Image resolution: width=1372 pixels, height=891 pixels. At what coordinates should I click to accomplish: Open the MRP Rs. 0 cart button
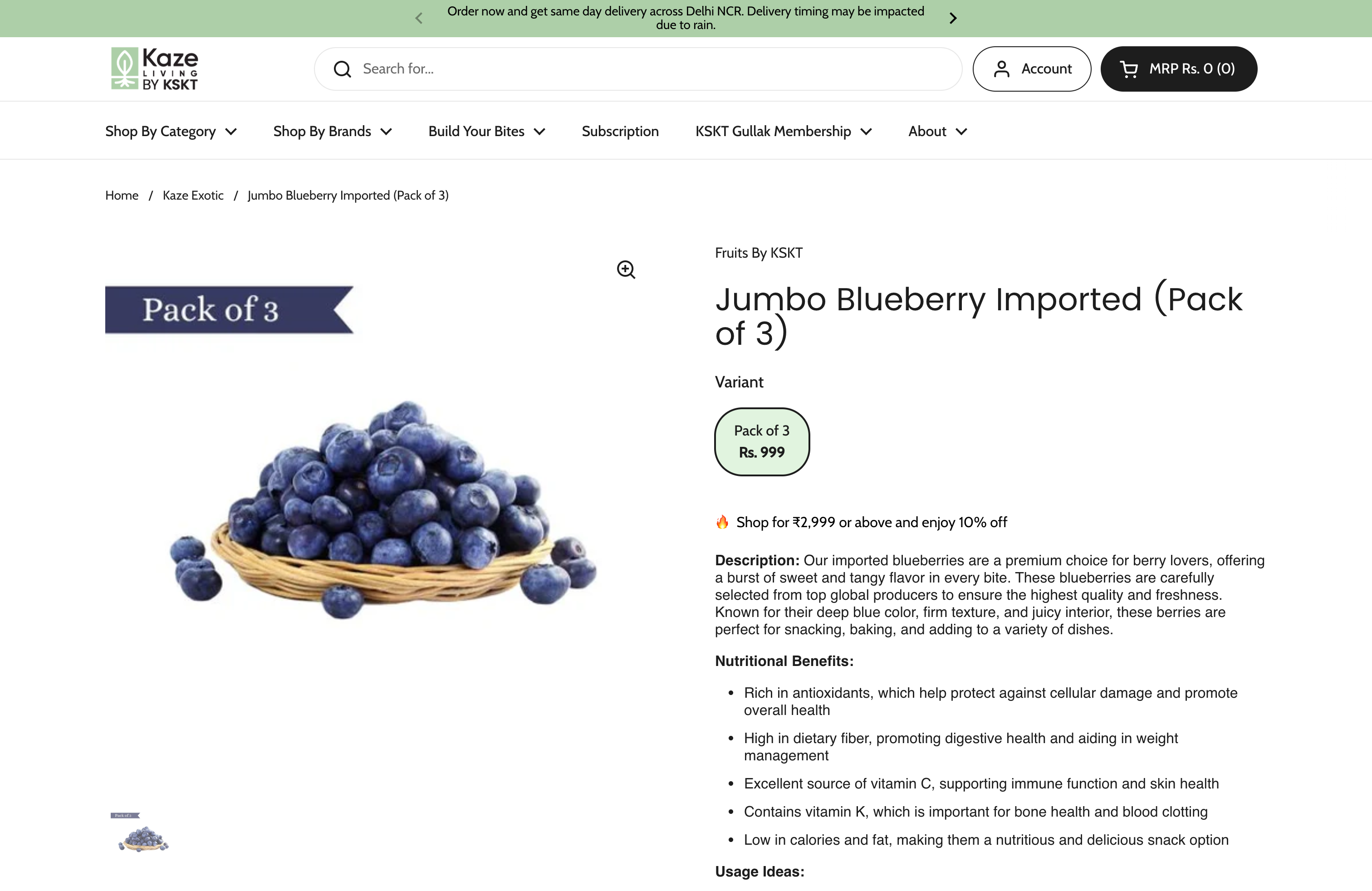1179,69
